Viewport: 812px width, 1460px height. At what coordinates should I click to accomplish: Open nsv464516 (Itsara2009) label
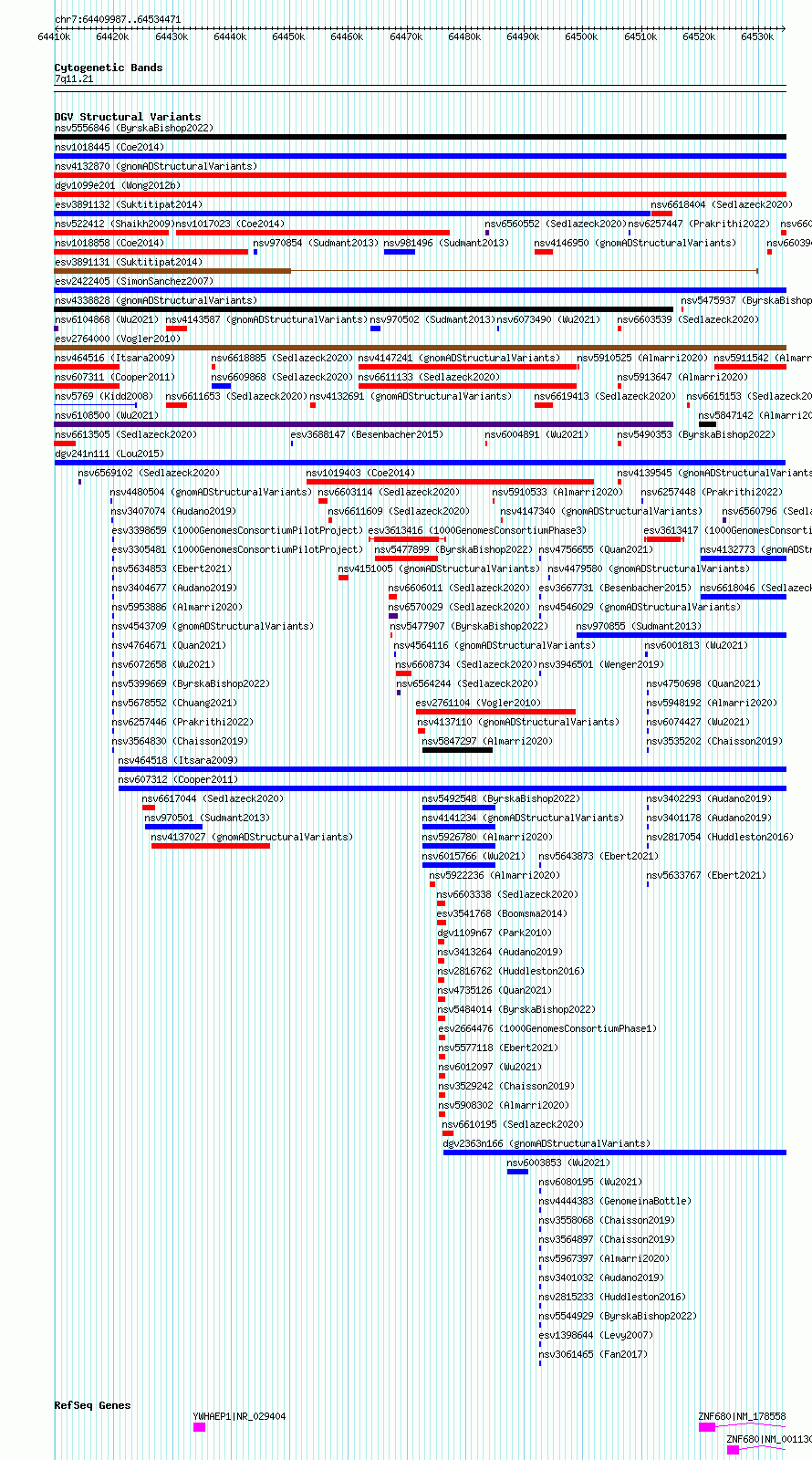(115, 358)
